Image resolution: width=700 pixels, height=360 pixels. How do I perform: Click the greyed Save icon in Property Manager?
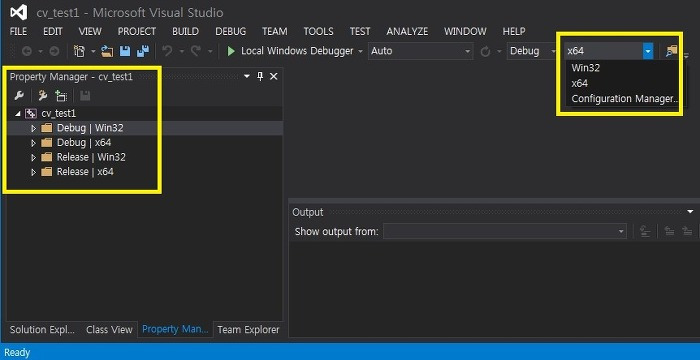point(85,96)
